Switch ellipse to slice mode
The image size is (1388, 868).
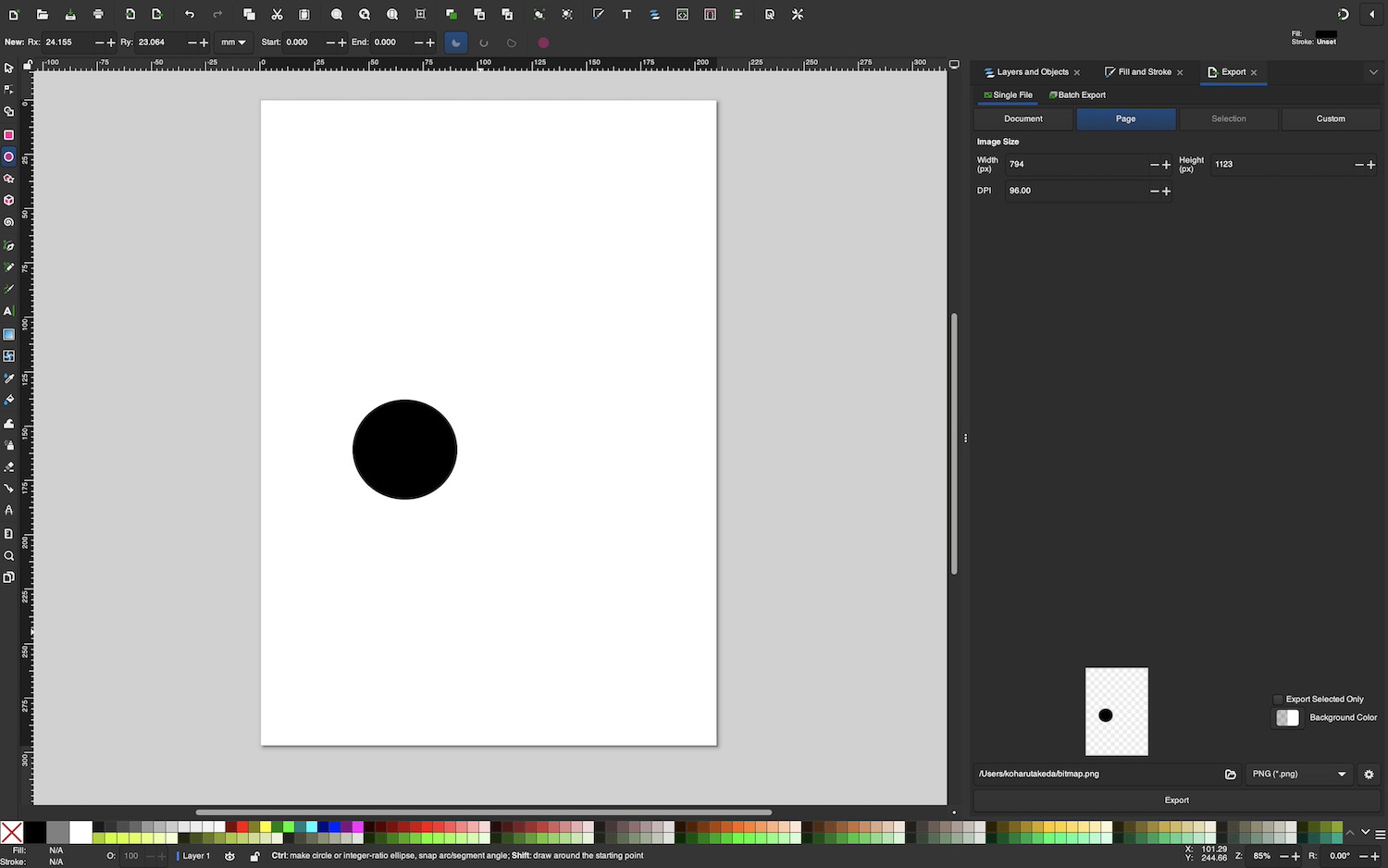[x=456, y=43]
